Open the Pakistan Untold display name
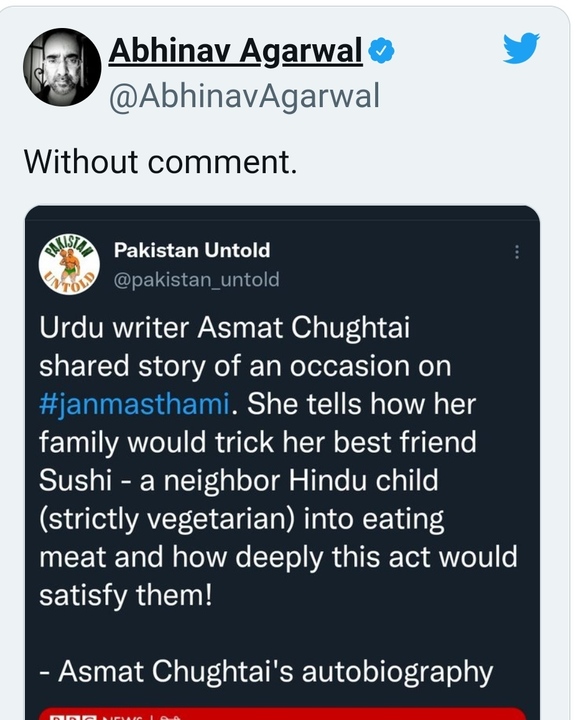This screenshot has width=586, height=720. point(192,250)
